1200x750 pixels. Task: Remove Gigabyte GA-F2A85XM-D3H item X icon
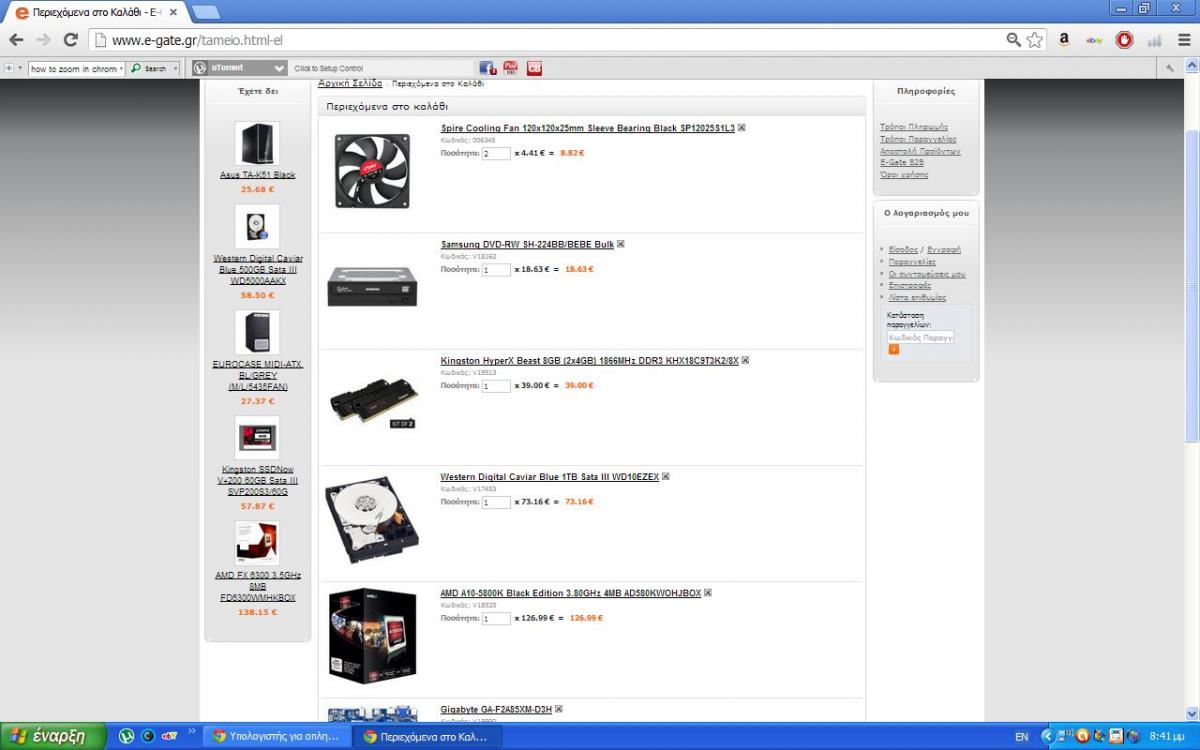coord(559,709)
